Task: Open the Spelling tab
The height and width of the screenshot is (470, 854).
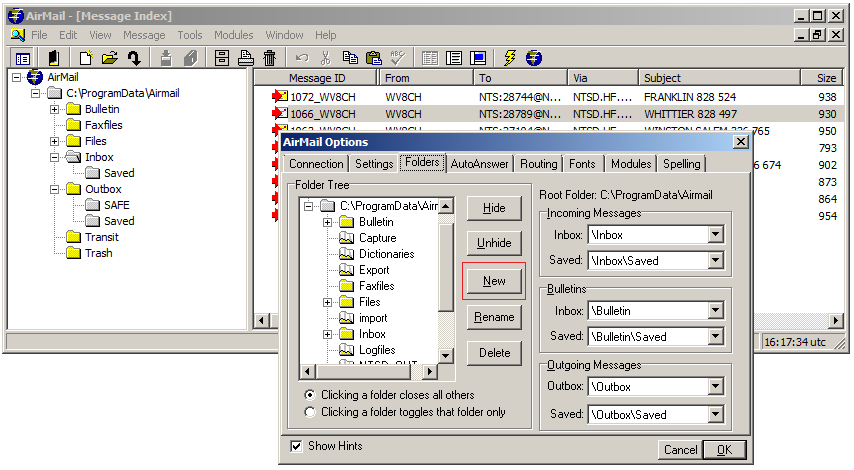Action: (x=681, y=164)
